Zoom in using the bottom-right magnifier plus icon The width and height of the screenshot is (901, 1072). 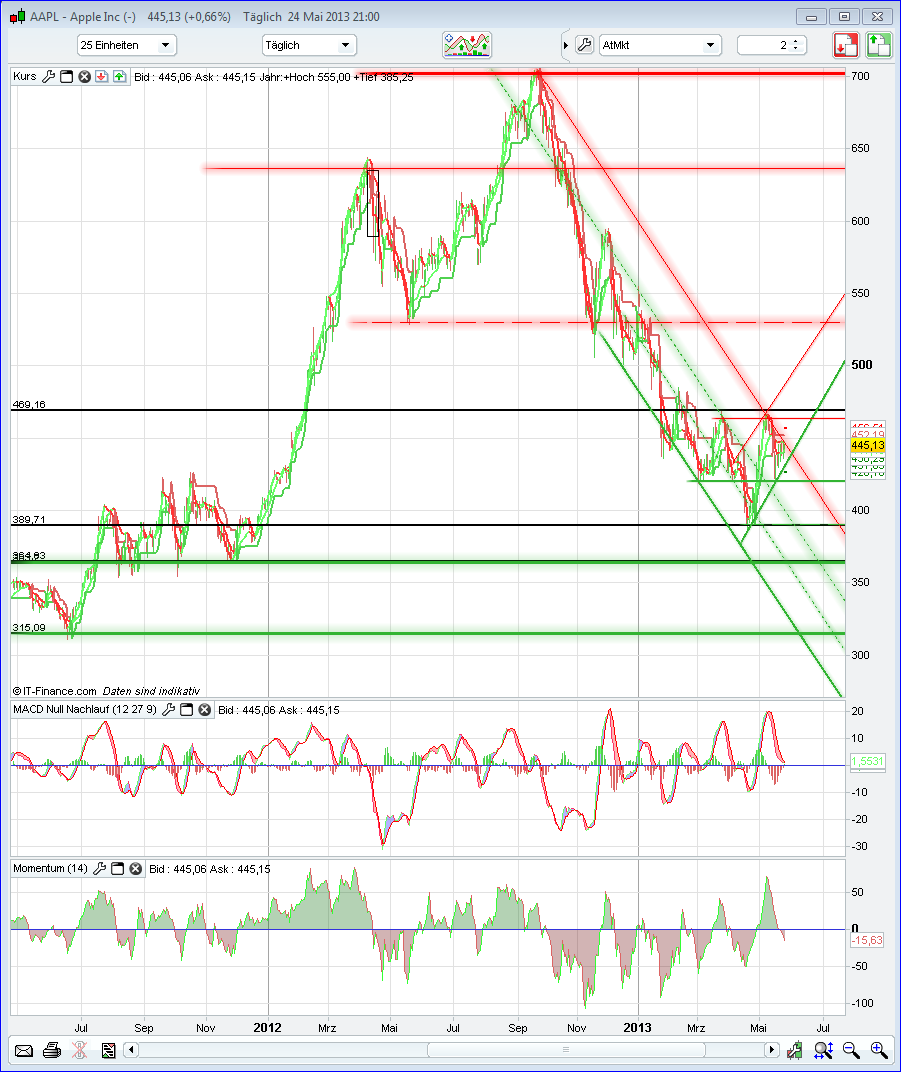(879, 1050)
